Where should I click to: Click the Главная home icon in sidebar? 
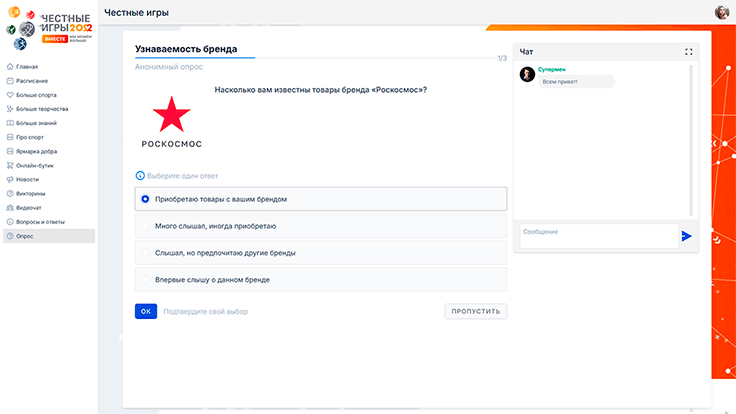point(10,67)
